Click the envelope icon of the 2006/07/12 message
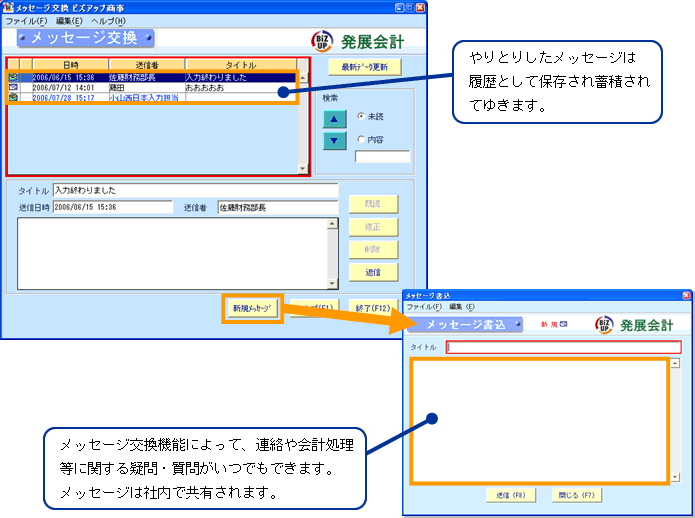Viewport: 695px width, 518px height. coord(13,88)
